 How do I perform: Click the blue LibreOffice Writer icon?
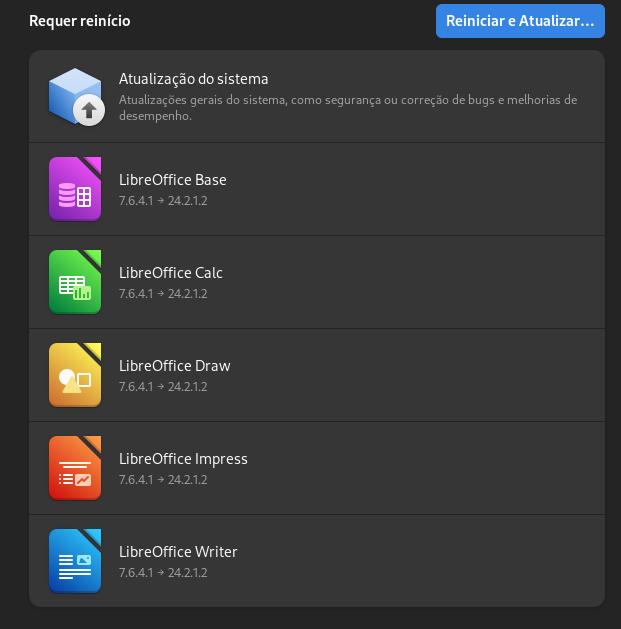75,561
